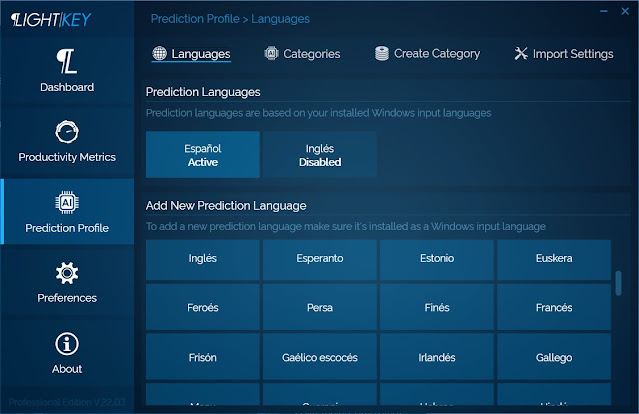
Task: Add Feroés prediction language
Action: (x=203, y=307)
